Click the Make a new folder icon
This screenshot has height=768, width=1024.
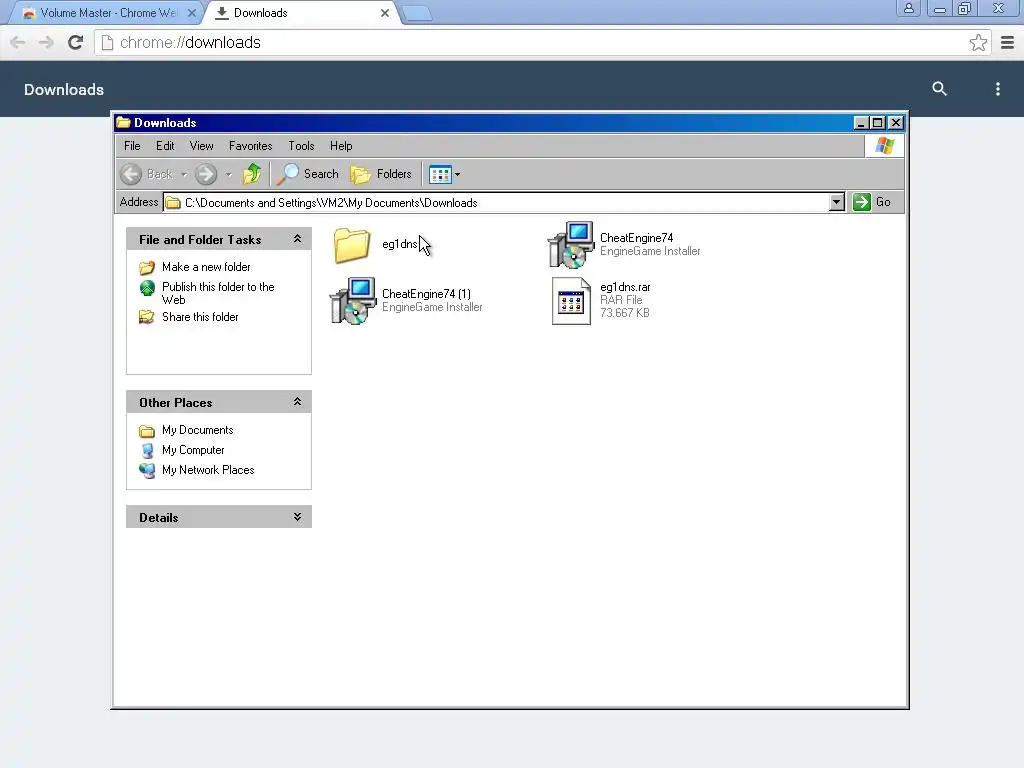click(147, 267)
